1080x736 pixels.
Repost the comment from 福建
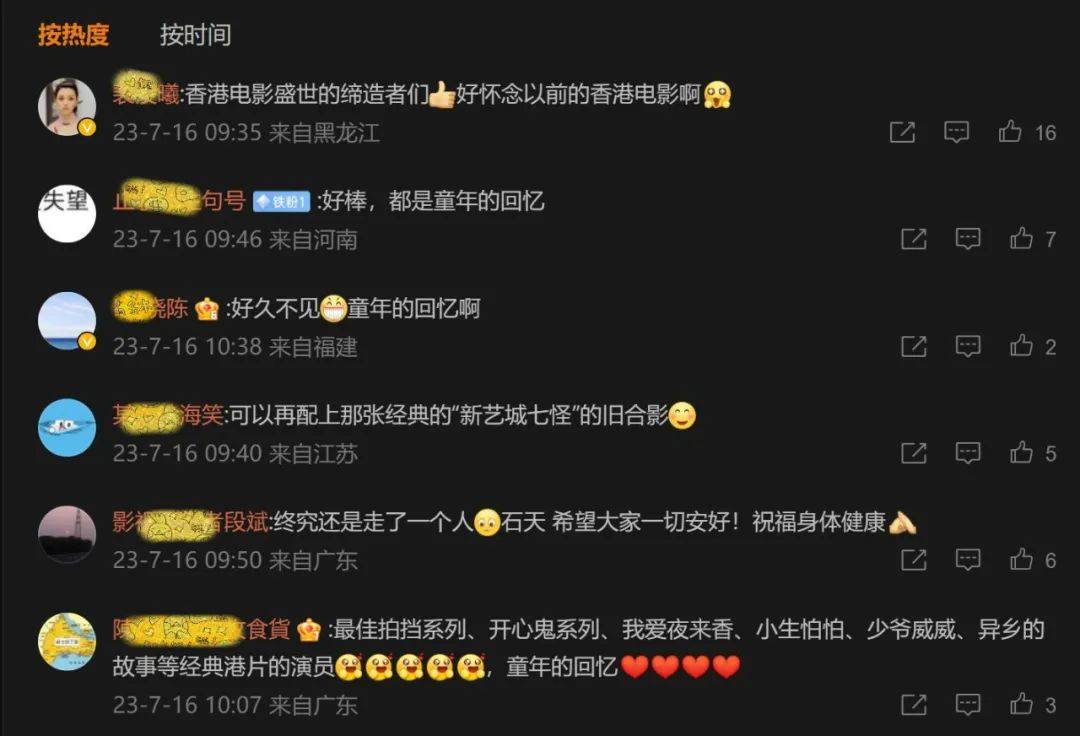point(914,346)
